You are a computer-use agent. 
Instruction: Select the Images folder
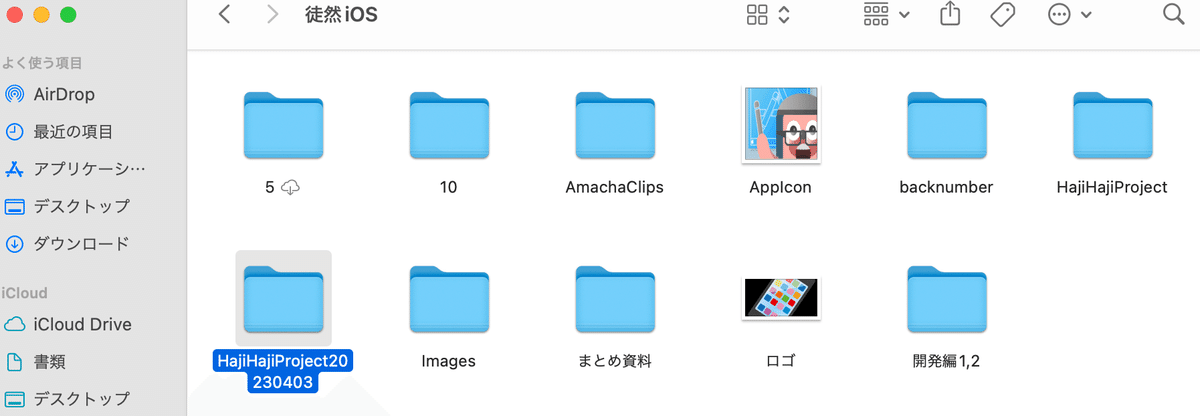(449, 300)
